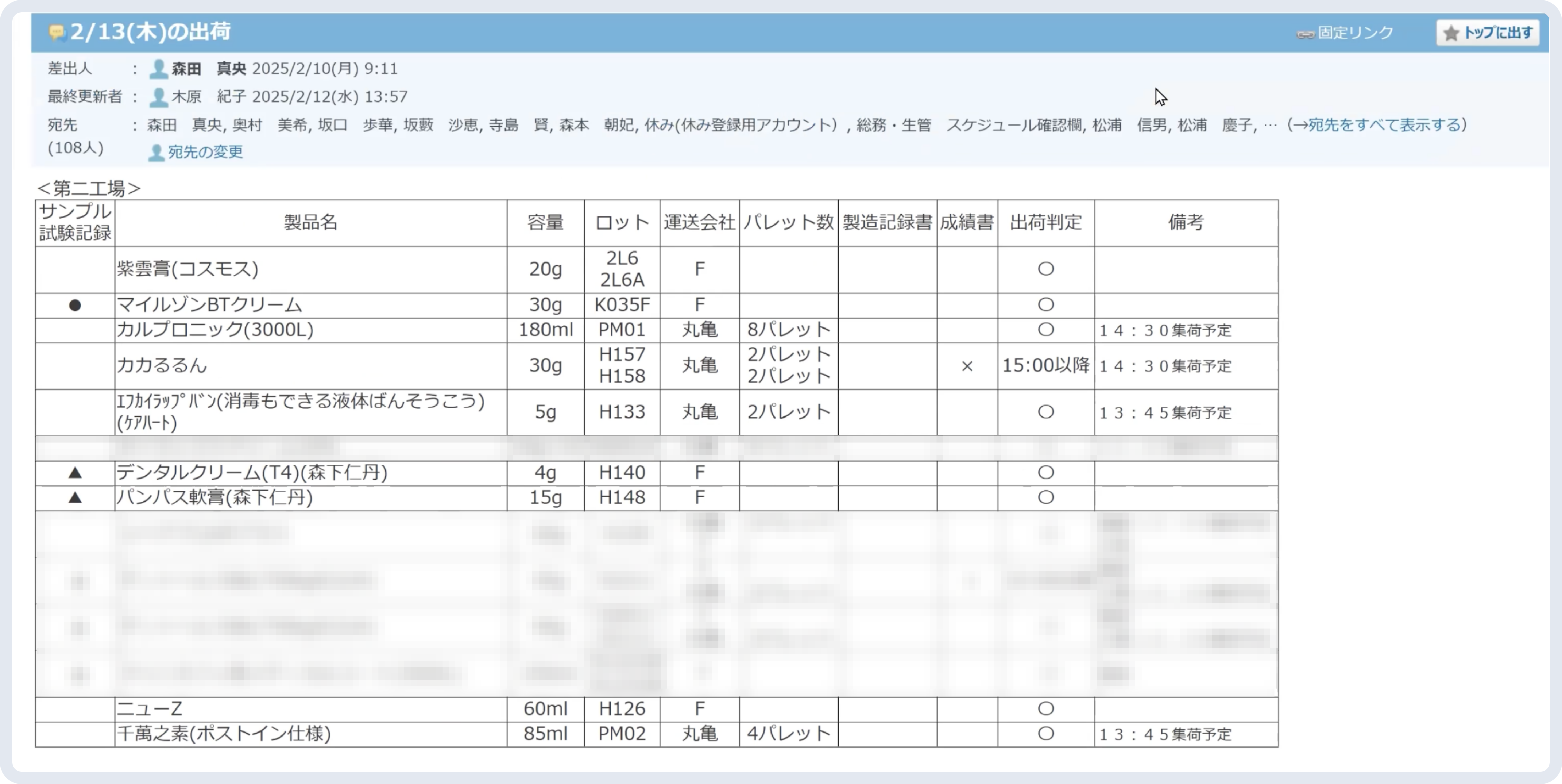The width and height of the screenshot is (1562, 784).
Task: Click the speech bubble icon beside the title
Action: (57, 32)
